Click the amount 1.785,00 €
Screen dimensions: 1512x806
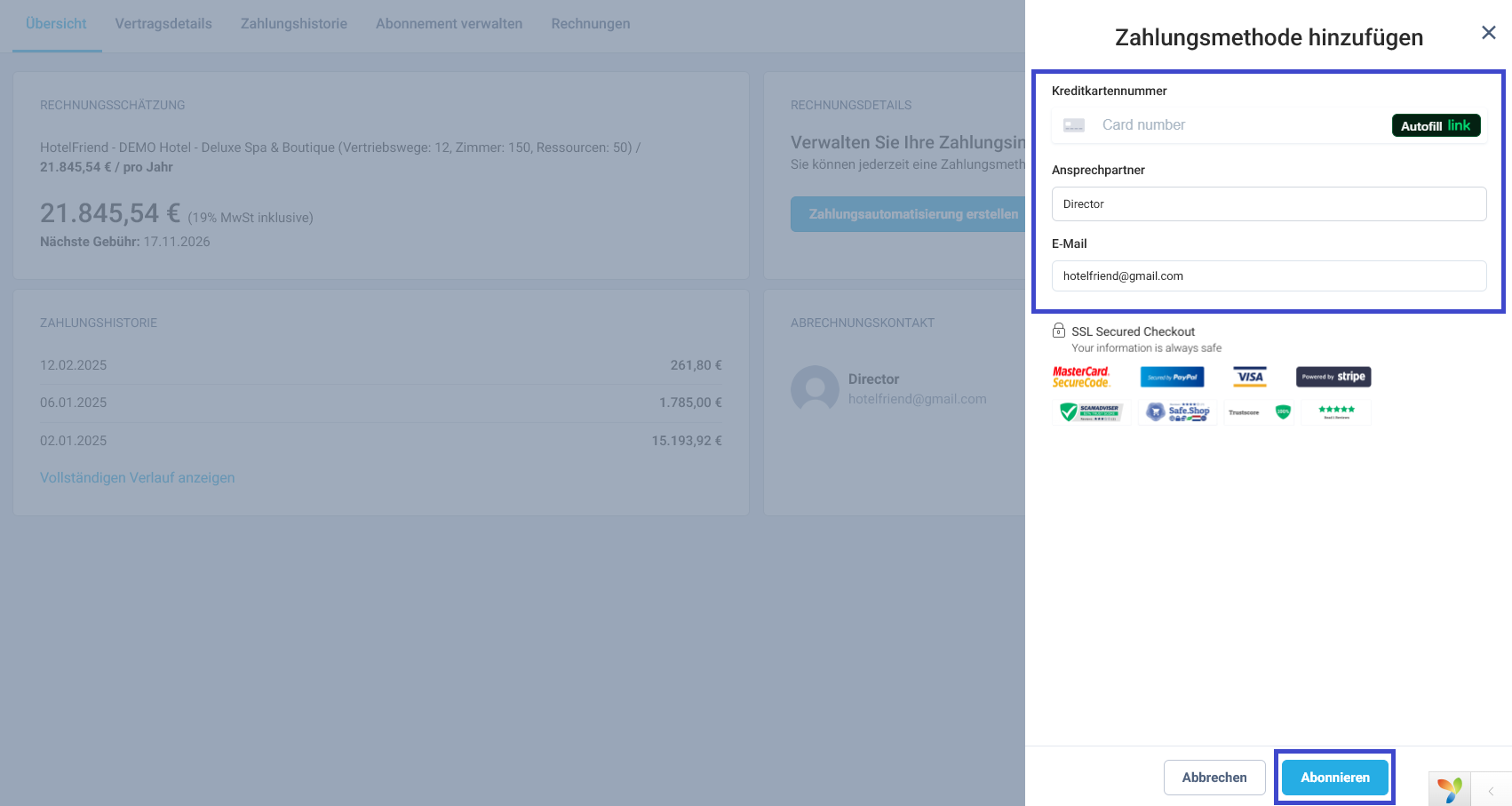pos(690,403)
